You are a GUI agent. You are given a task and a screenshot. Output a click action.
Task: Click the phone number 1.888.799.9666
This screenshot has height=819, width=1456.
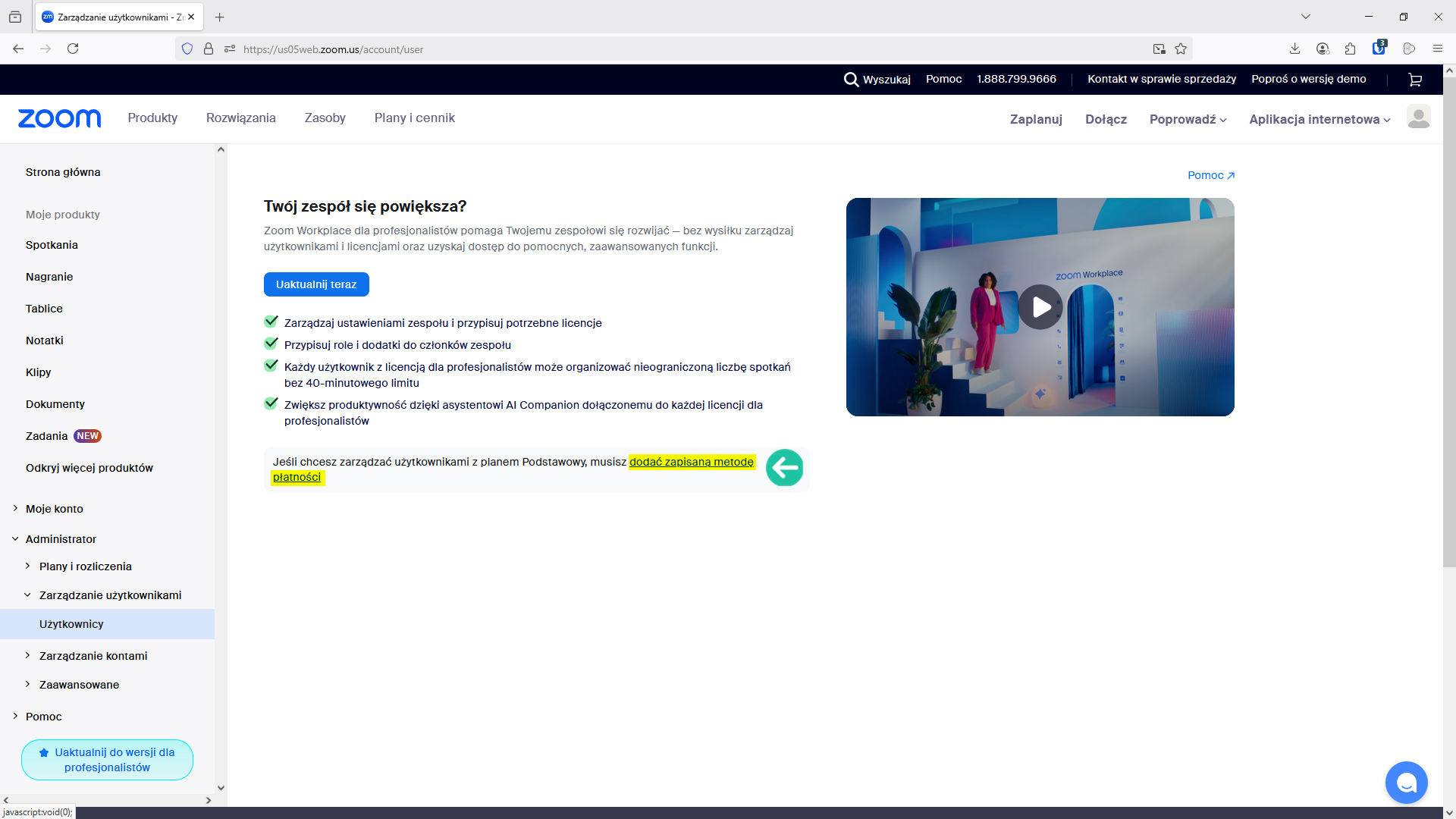[1016, 79]
